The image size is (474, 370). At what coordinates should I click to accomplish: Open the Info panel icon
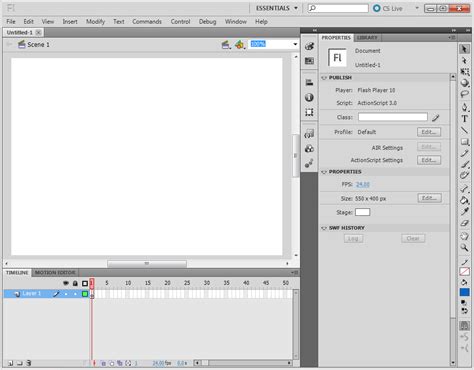tap(309, 97)
